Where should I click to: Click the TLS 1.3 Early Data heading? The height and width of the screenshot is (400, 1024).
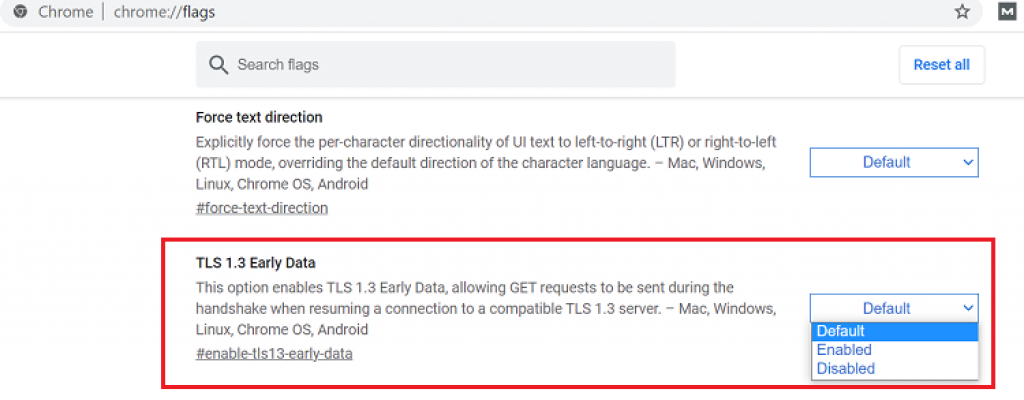255,263
